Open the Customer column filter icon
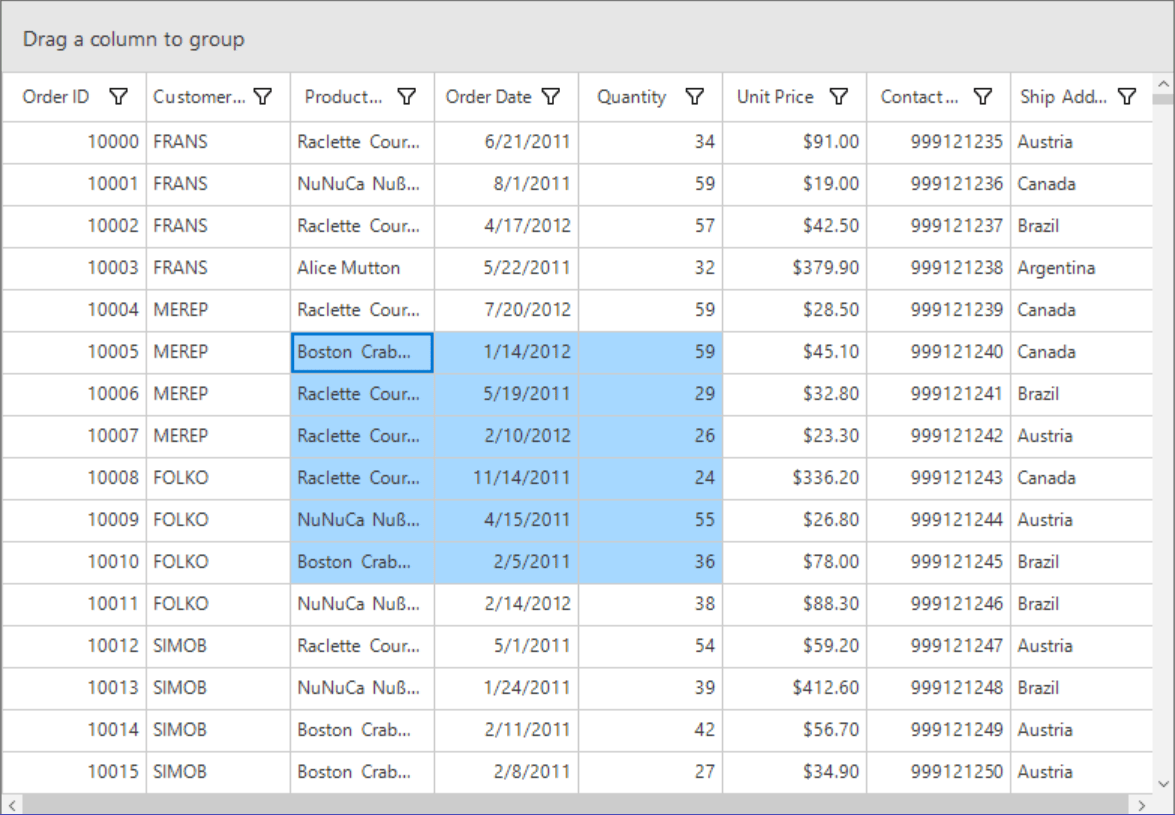Screen dimensions: 1175x815 [263, 96]
